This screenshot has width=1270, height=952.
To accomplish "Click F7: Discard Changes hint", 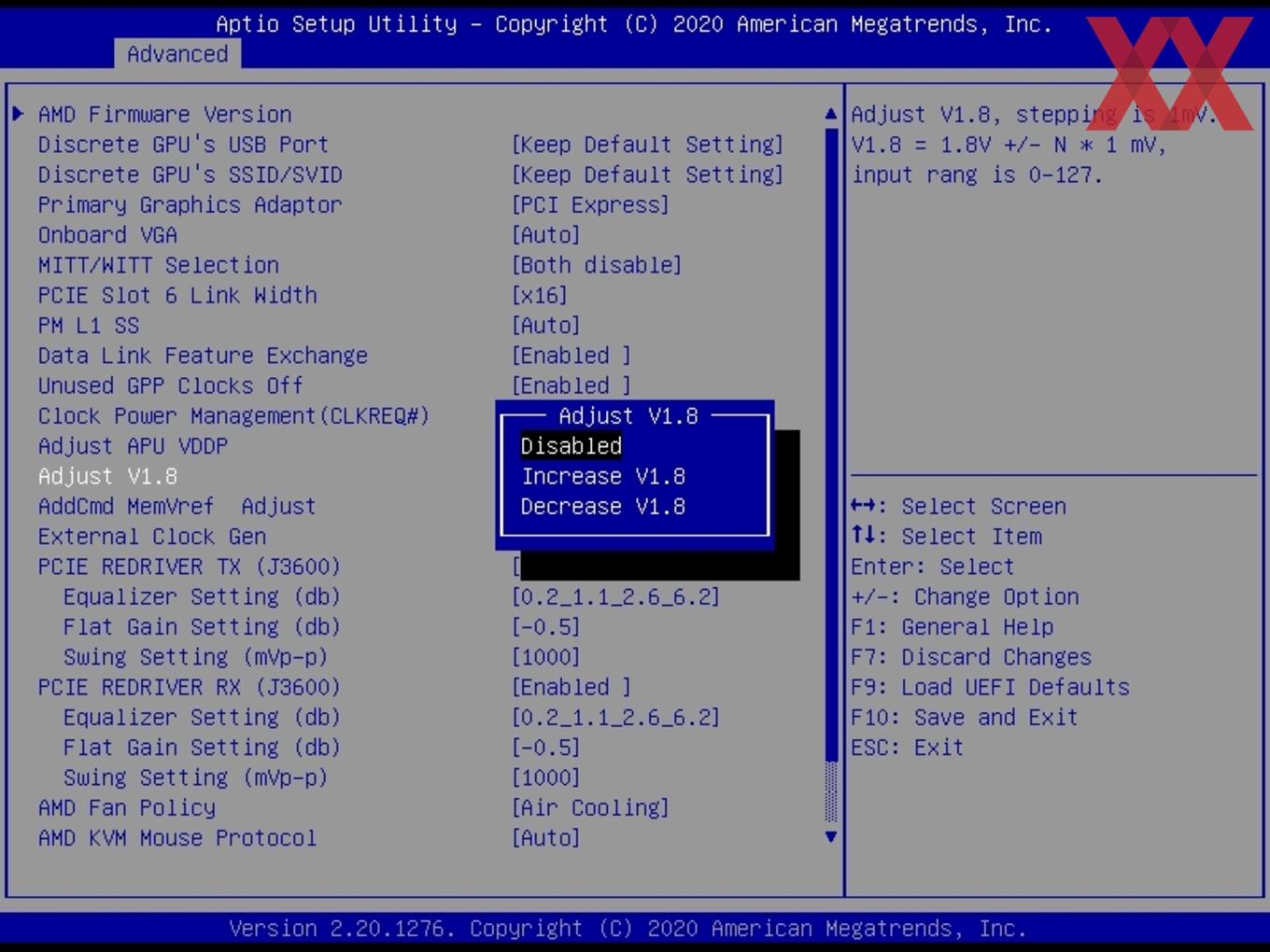I will tap(971, 657).
